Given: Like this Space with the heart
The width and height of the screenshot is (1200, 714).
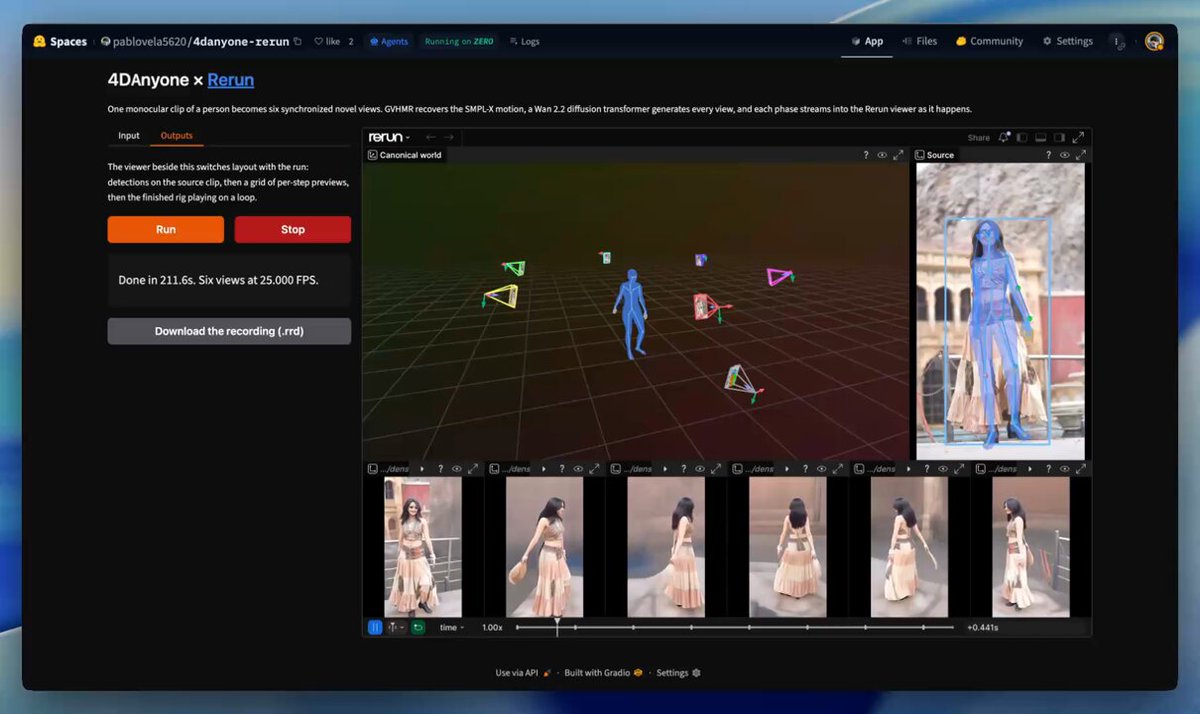Looking at the screenshot, I should (x=327, y=42).
